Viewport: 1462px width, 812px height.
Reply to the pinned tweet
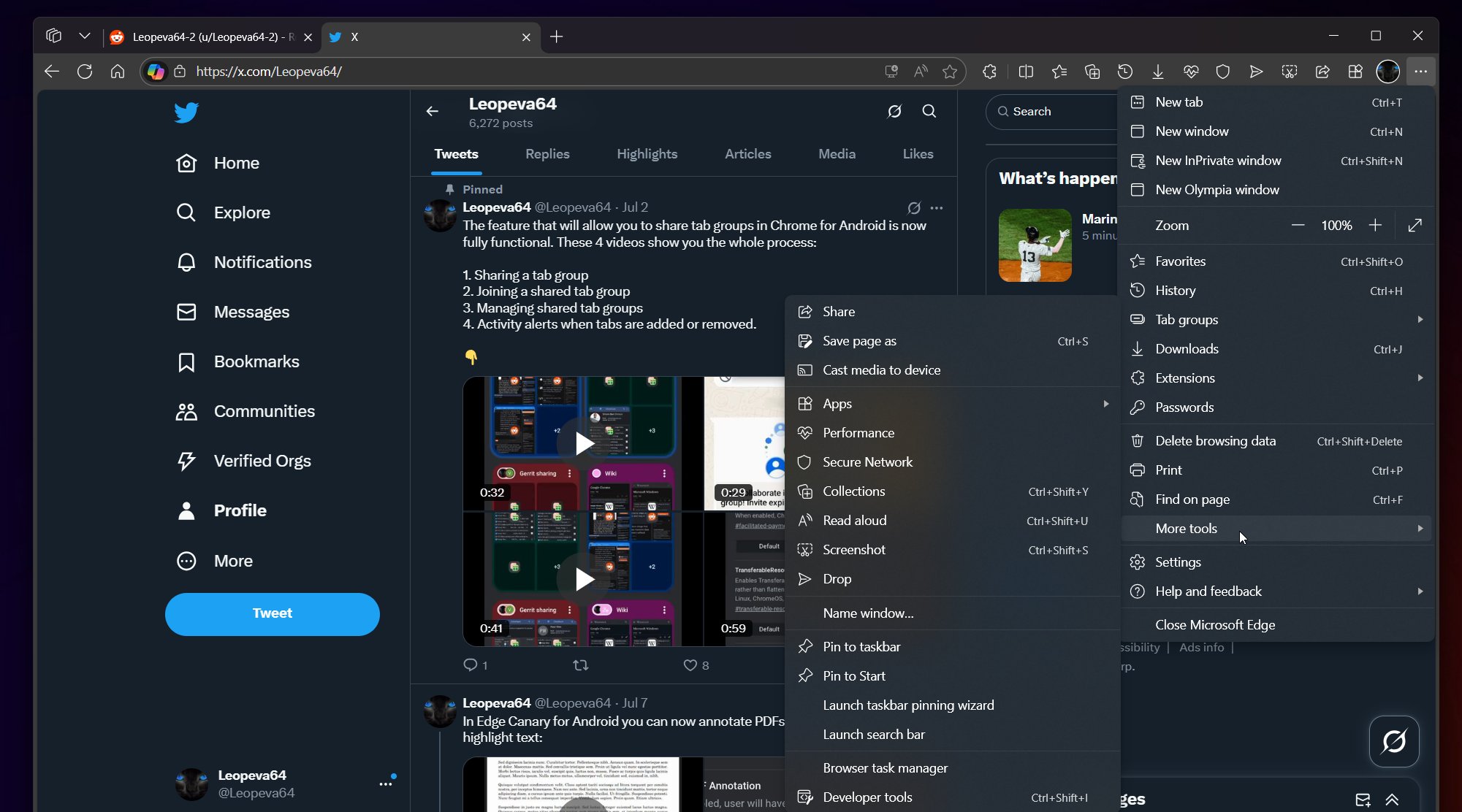pos(475,664)
